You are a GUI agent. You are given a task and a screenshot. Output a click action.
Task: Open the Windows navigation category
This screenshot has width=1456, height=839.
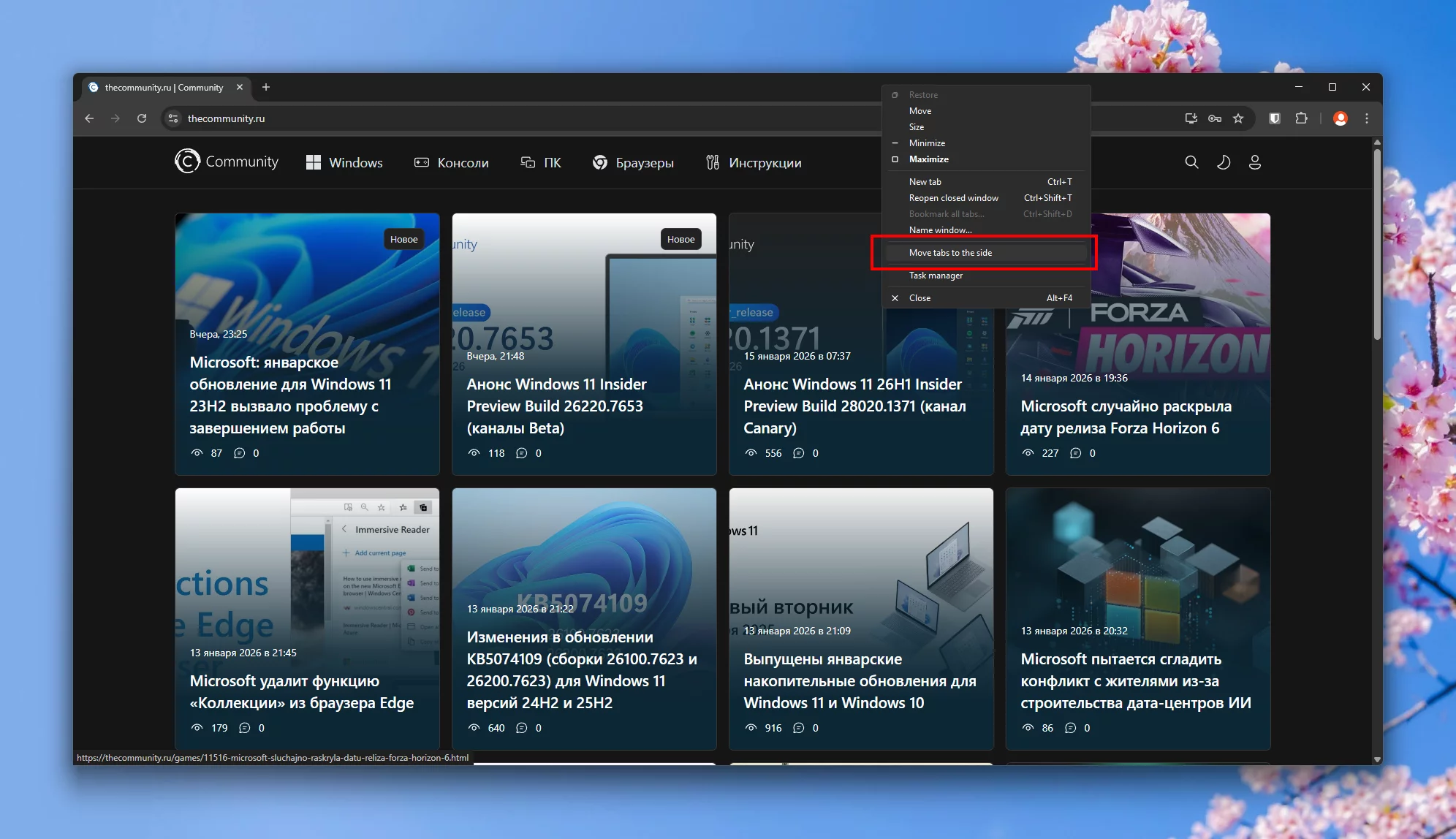[x=344, y=162]
